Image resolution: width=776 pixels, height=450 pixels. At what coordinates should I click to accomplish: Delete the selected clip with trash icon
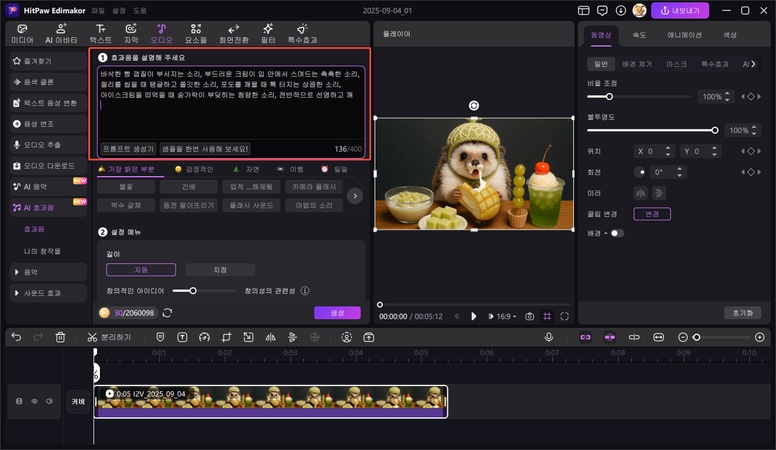60,337
